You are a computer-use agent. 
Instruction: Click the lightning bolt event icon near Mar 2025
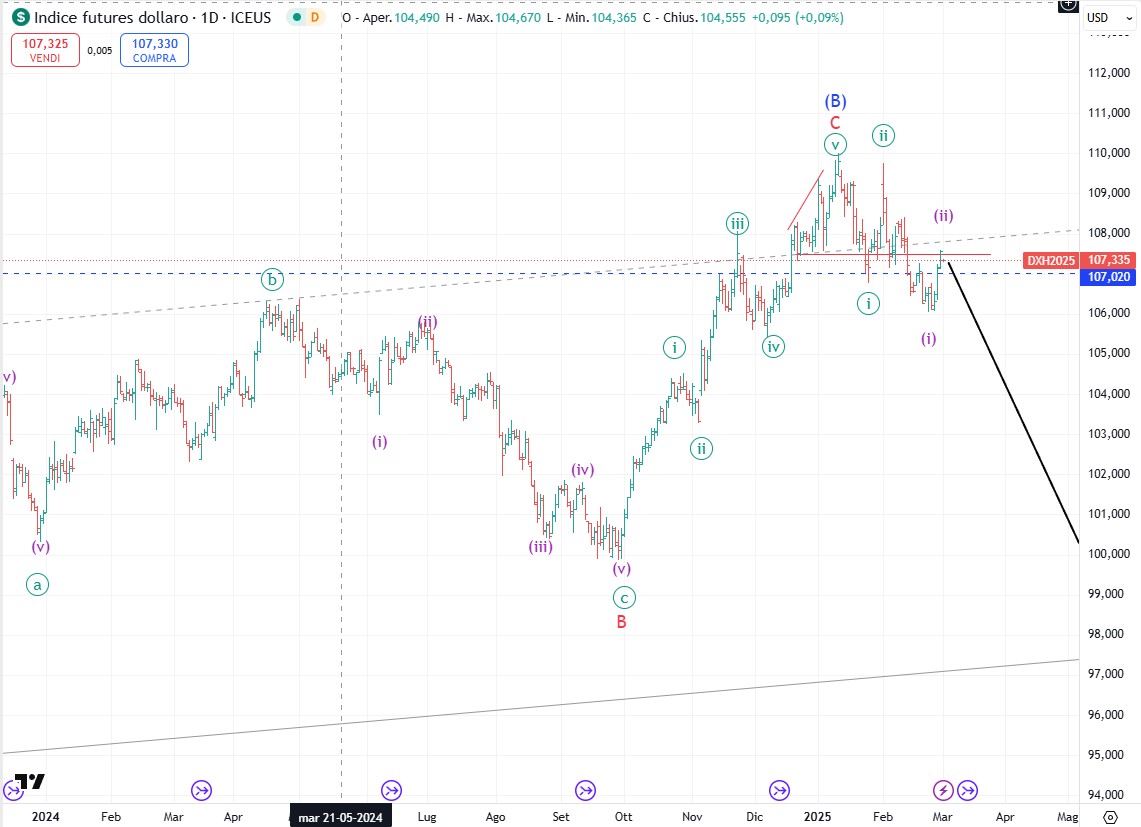943,790
